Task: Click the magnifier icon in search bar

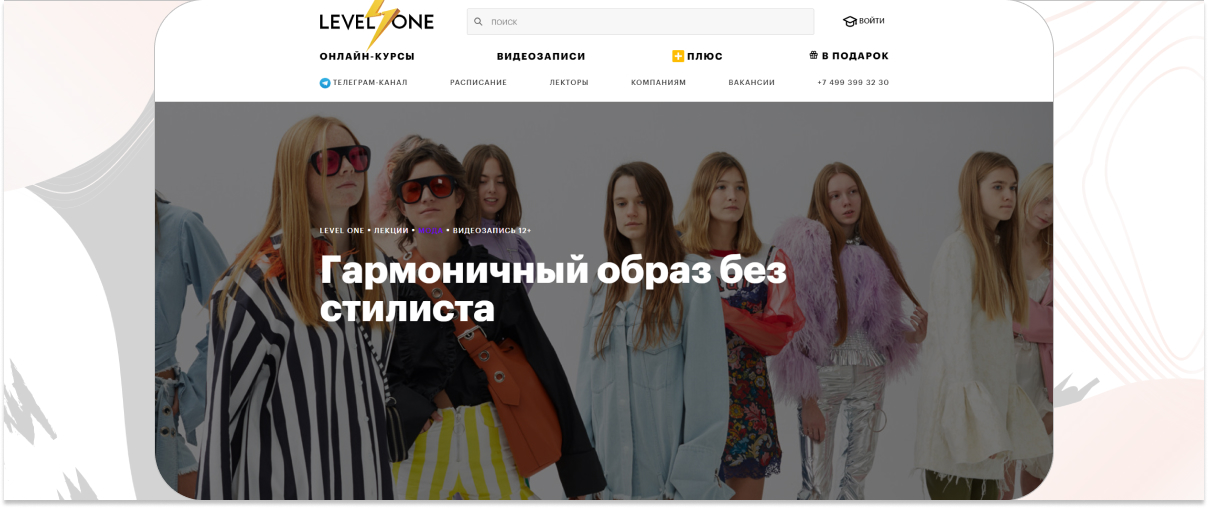Action: 478,21
